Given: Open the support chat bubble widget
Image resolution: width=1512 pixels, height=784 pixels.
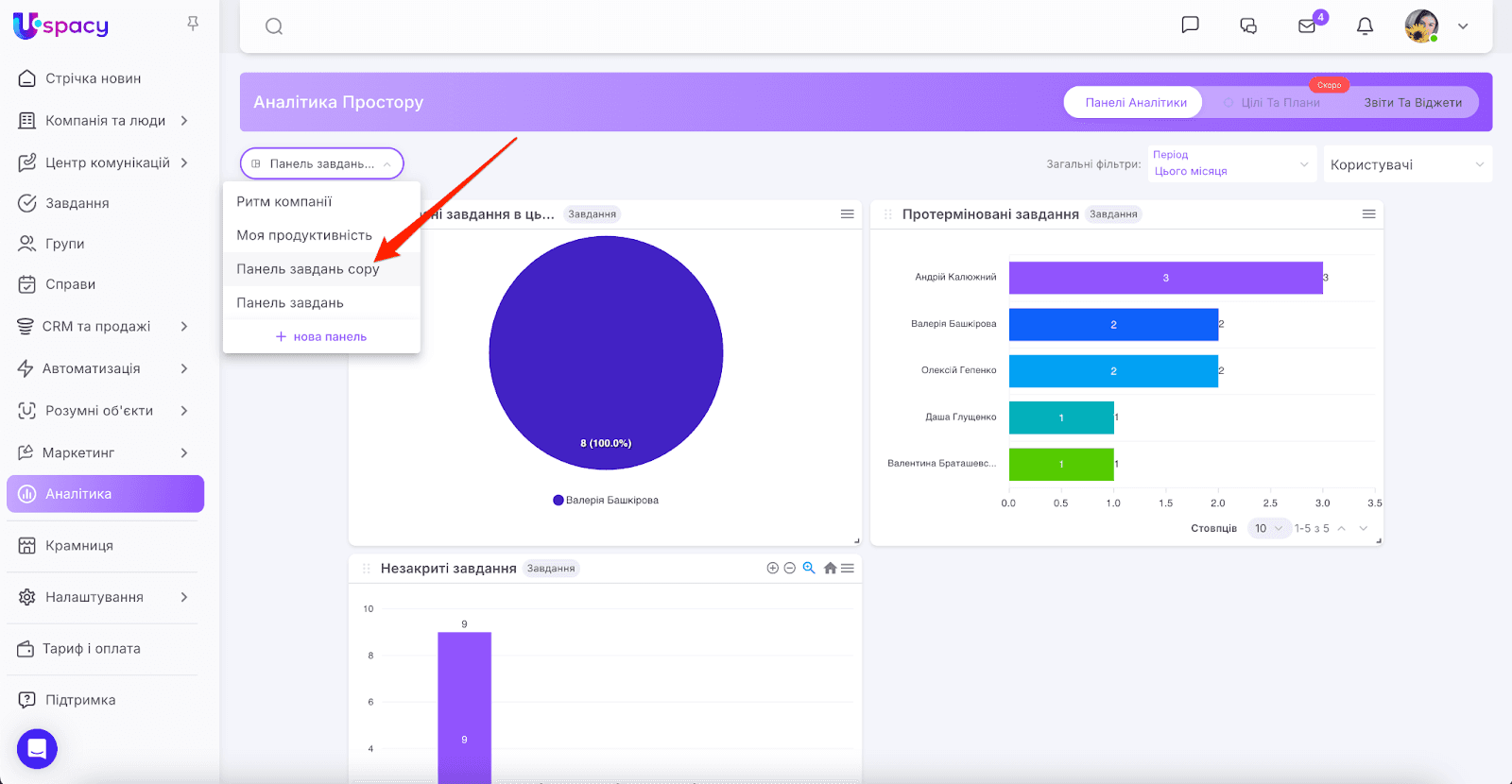Looking at the screenshot, I should (37, 749).
